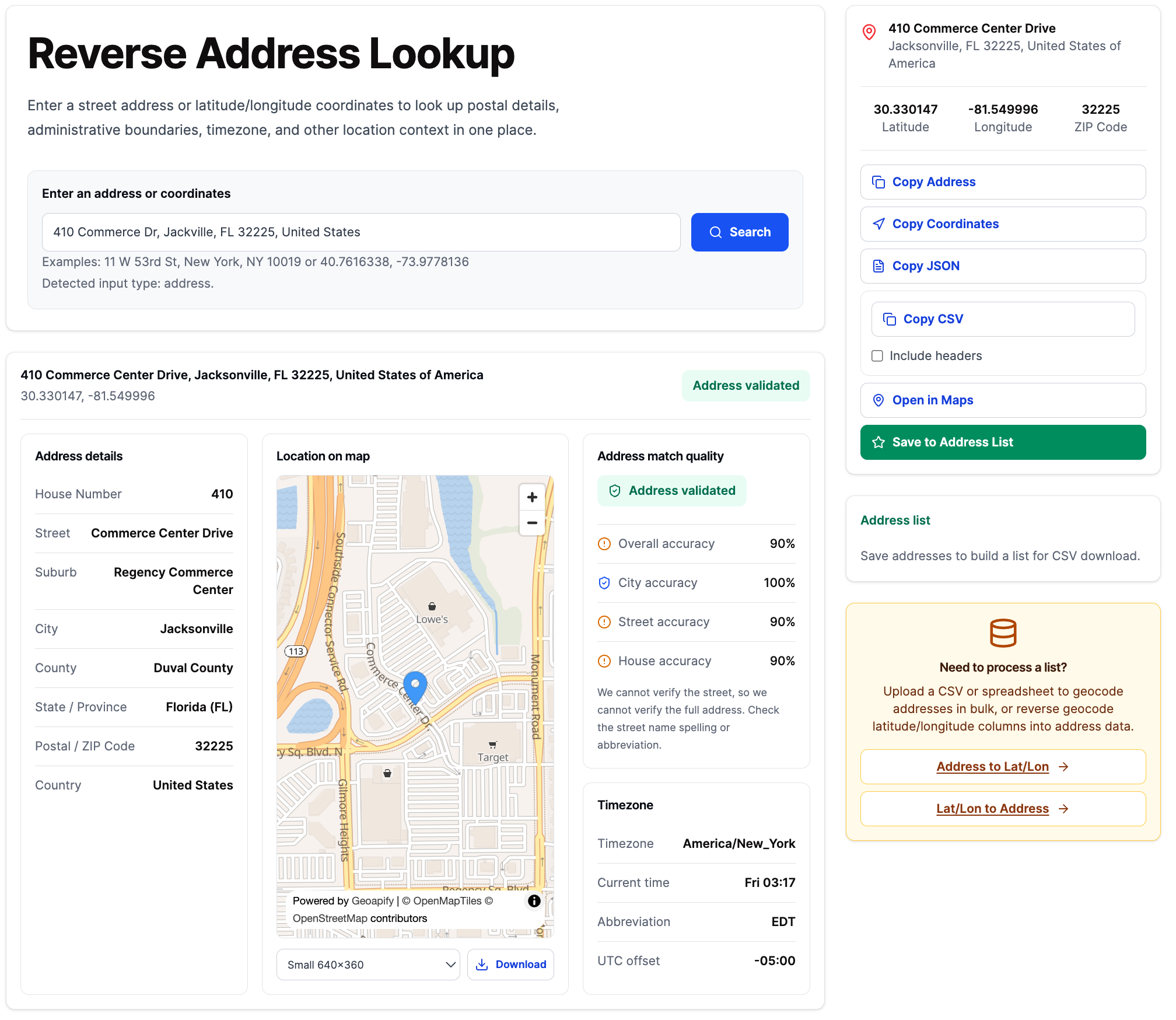Click the UTC offset -05:00 value
This screenshot has height=1020, width=1176.
775,961
